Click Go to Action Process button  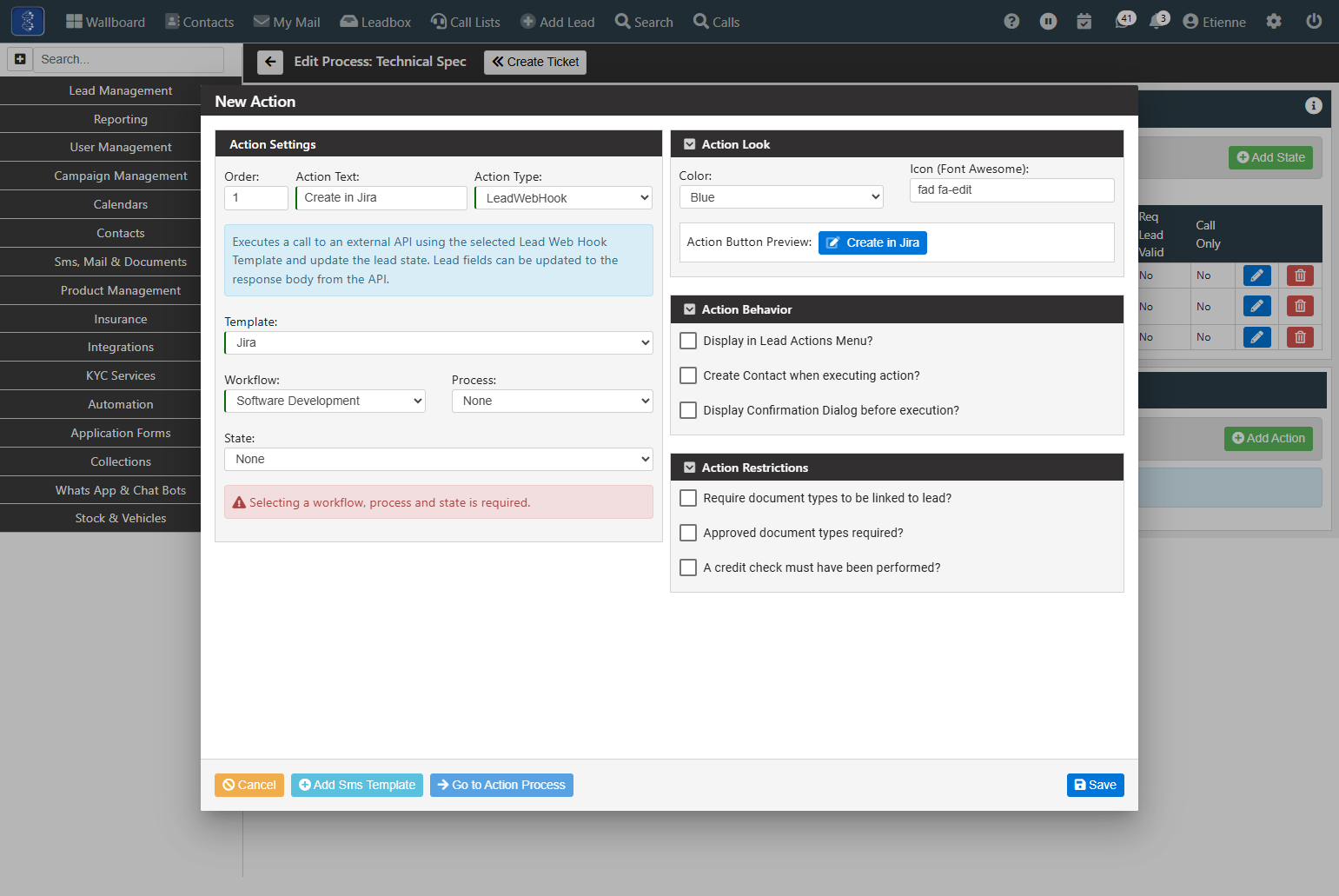click(501, 785)
